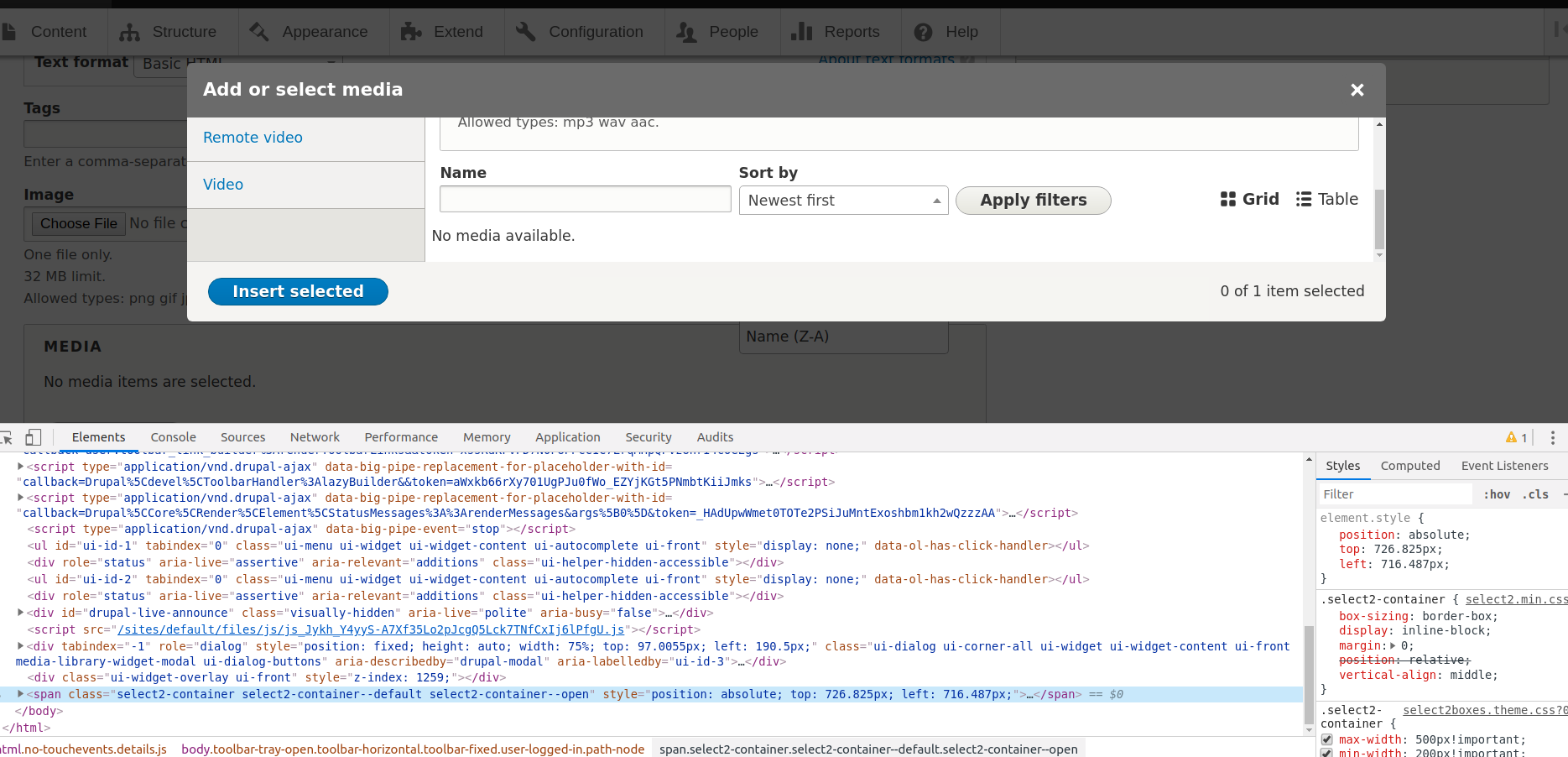Uncheck the max-width CSS property checkbox
This screenshot has width=1568, height=757.
(1326, 739)
